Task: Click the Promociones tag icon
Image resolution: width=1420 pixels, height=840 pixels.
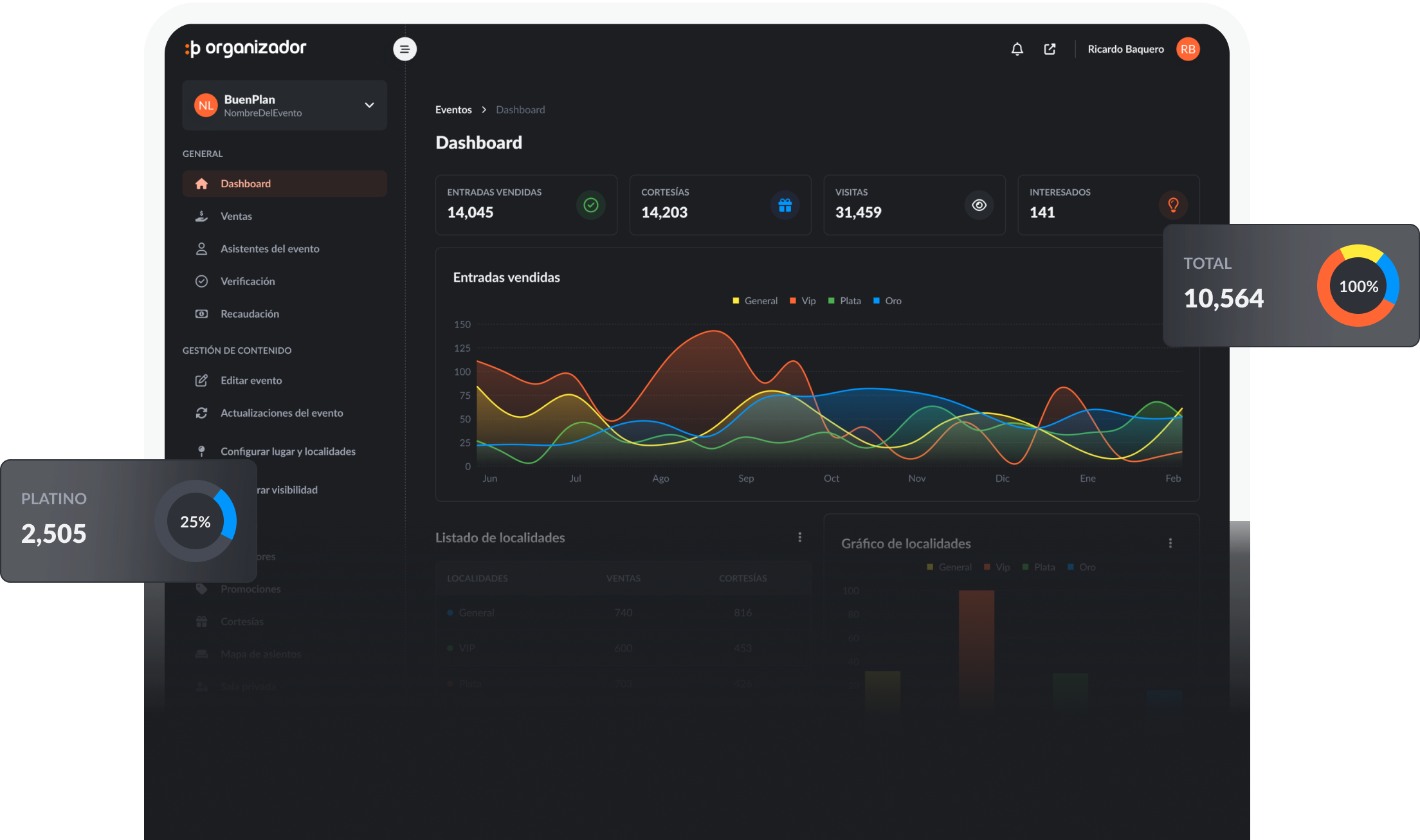Action: (202, 589)
